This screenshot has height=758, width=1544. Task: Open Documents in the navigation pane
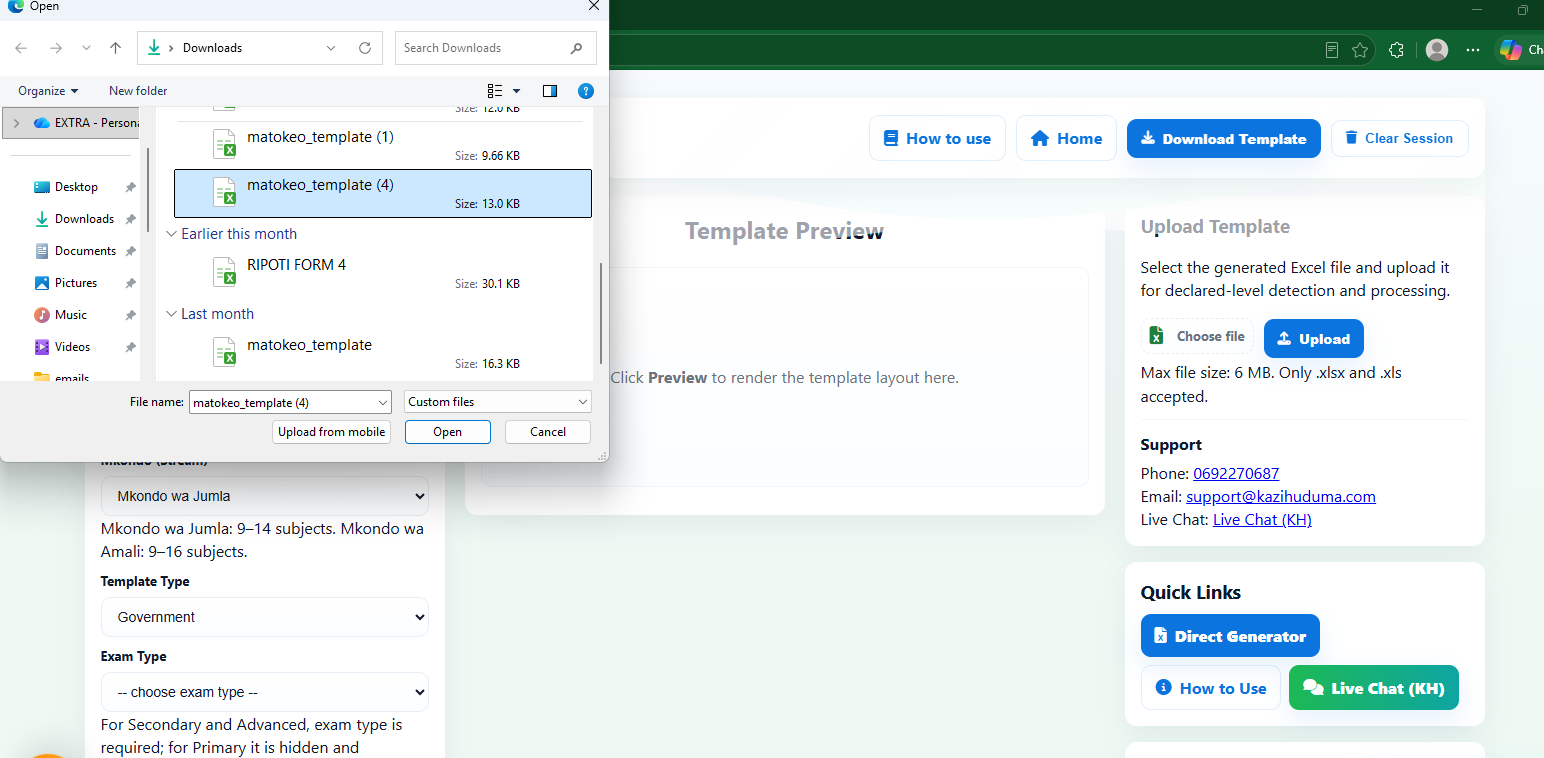(x=85, y=251)
